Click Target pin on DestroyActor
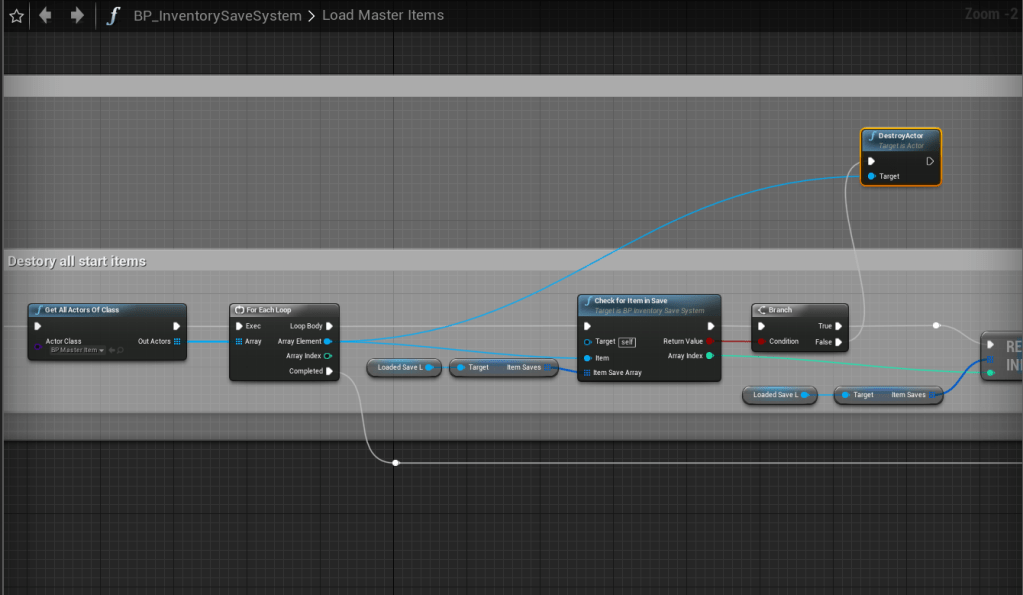1023x595 pixels. point(872,176)
